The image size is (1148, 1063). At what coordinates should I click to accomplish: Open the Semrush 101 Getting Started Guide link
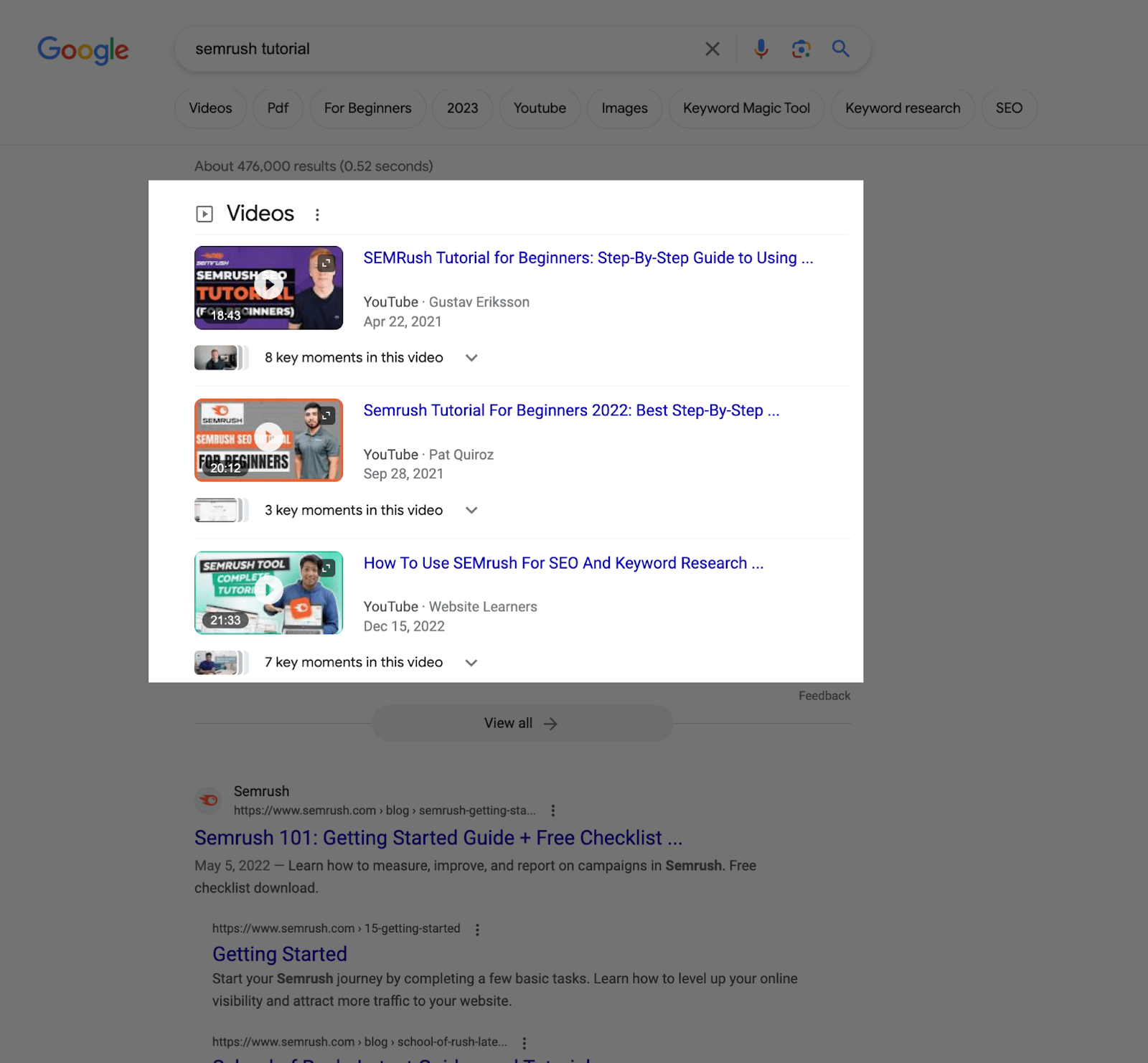coord(438,837)
